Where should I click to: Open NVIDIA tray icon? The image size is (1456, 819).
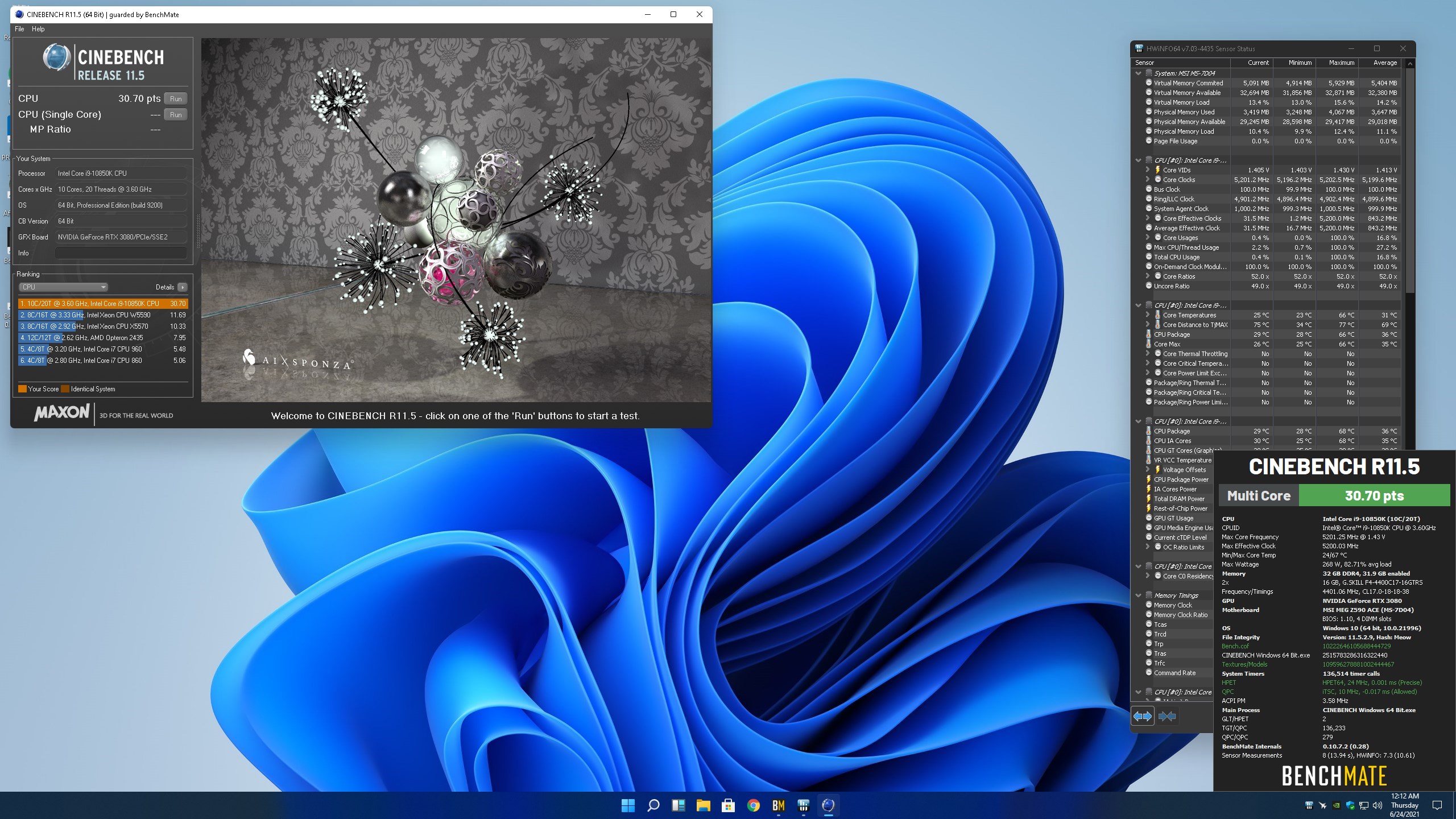click(x=1337, y=805)
